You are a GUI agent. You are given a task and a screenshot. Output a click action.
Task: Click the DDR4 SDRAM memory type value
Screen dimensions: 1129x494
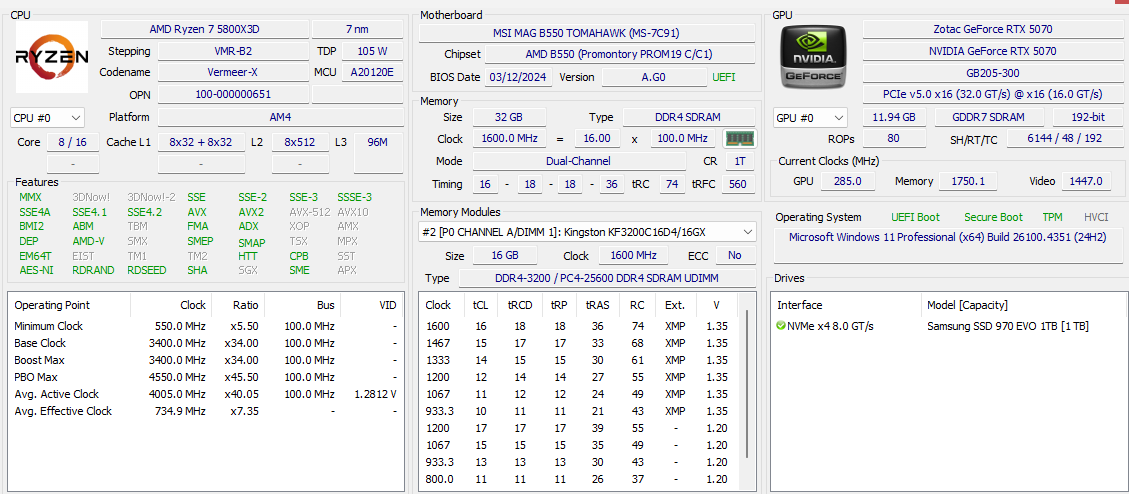[688, 117]
